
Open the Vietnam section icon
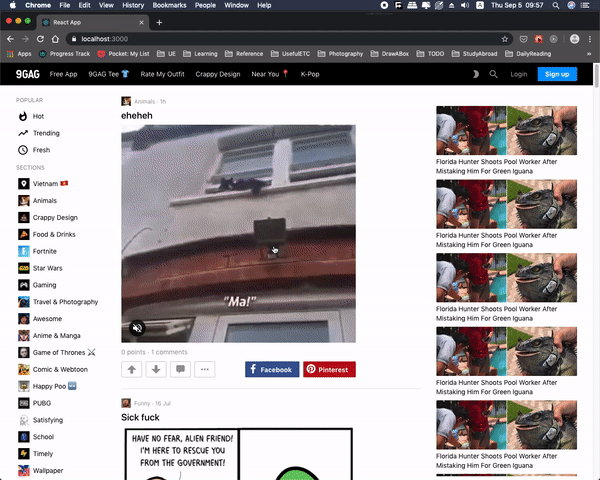pyautogui.click(x=24, y=184)
